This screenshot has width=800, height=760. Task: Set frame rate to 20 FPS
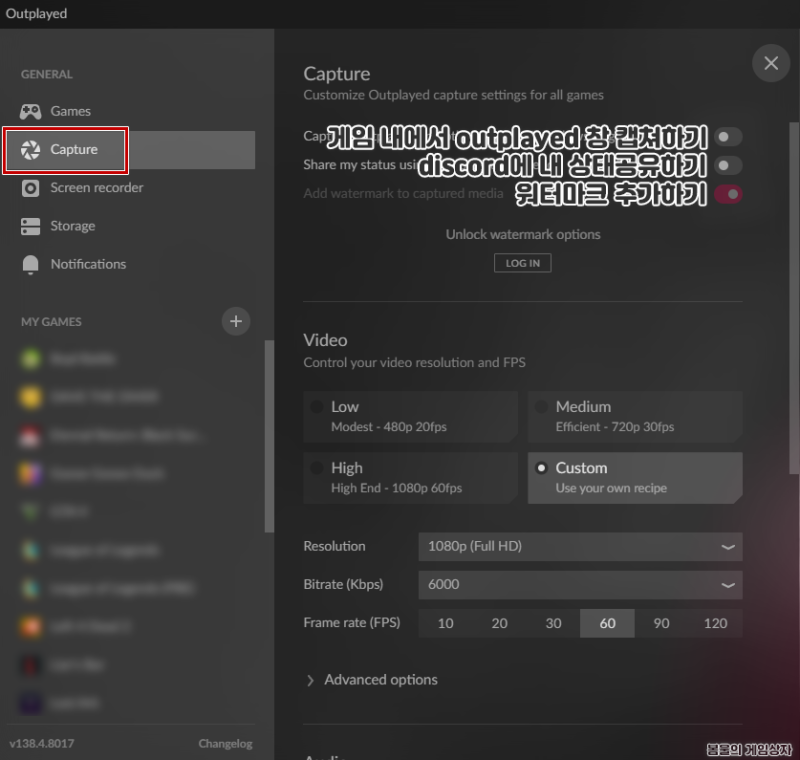[499, 623]
